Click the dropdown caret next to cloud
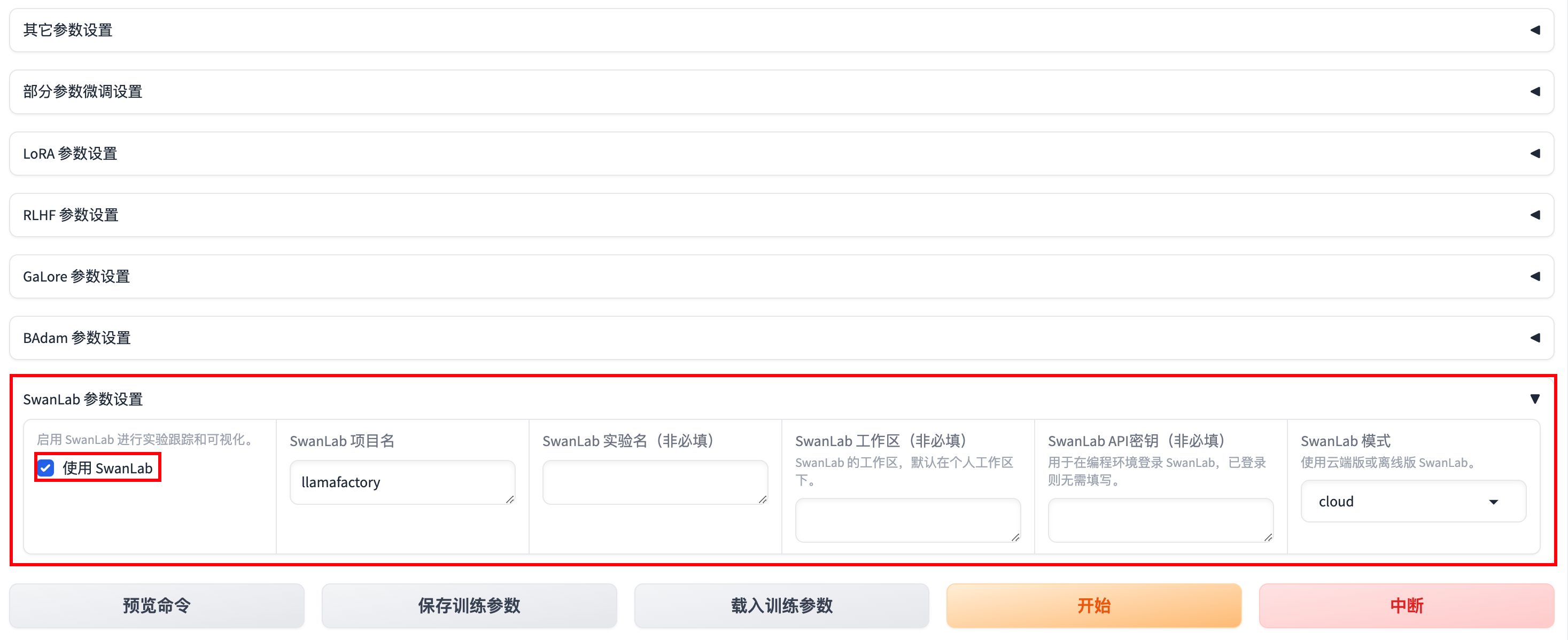1568x640 pixels. tap(1493, 502)
